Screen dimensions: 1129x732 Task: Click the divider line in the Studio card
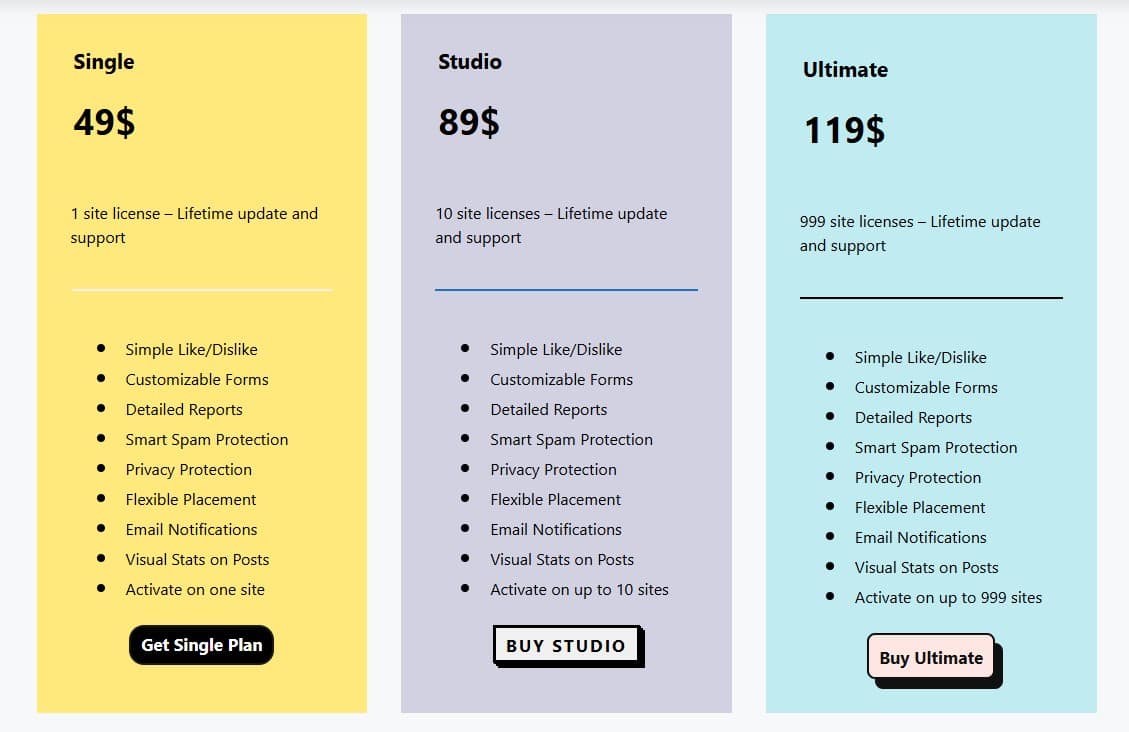[x=566, y=291]
